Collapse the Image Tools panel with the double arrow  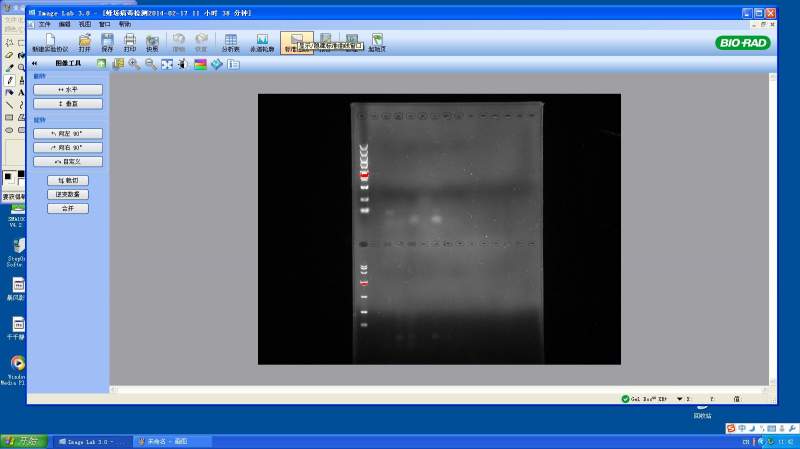(x=34, y=63)
